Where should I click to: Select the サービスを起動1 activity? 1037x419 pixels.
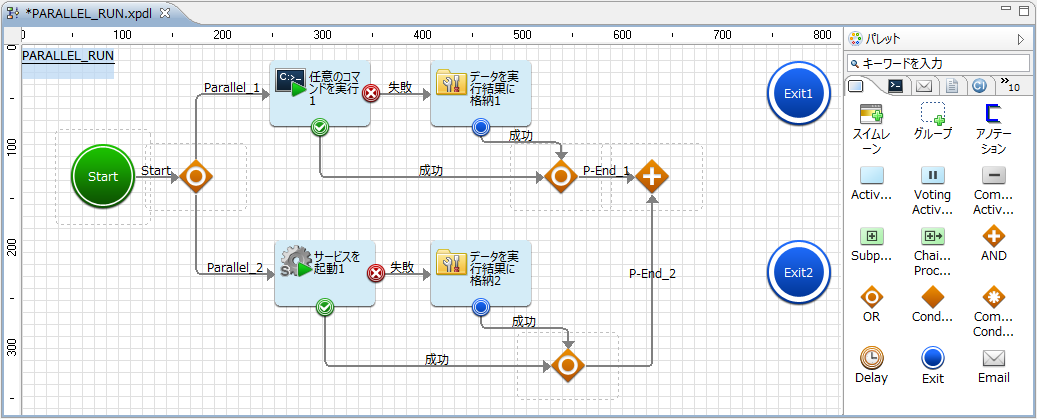[325, 273]
